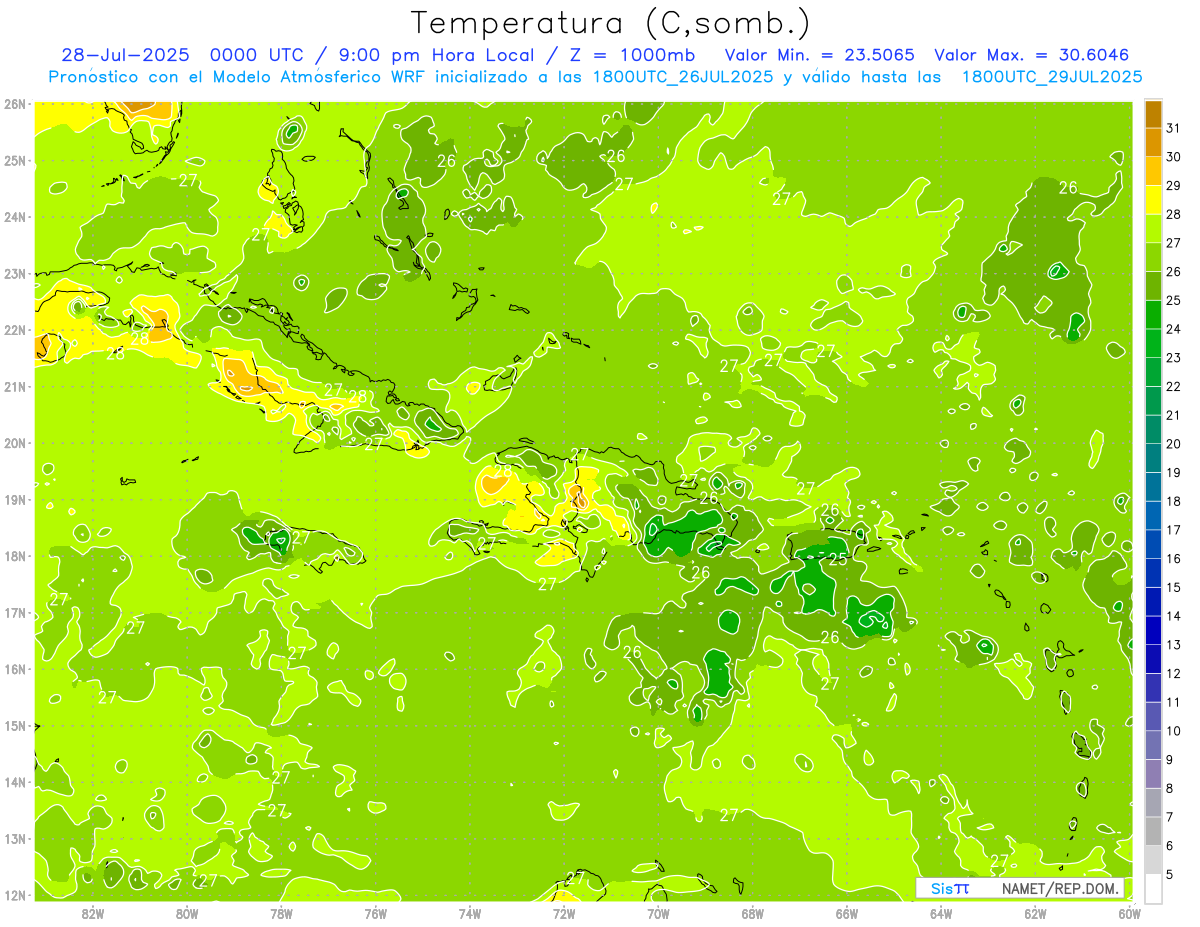The image size is (1200, 927).
Task: Click the '26N' latitude axis label
Action: [x=15, y=104]
